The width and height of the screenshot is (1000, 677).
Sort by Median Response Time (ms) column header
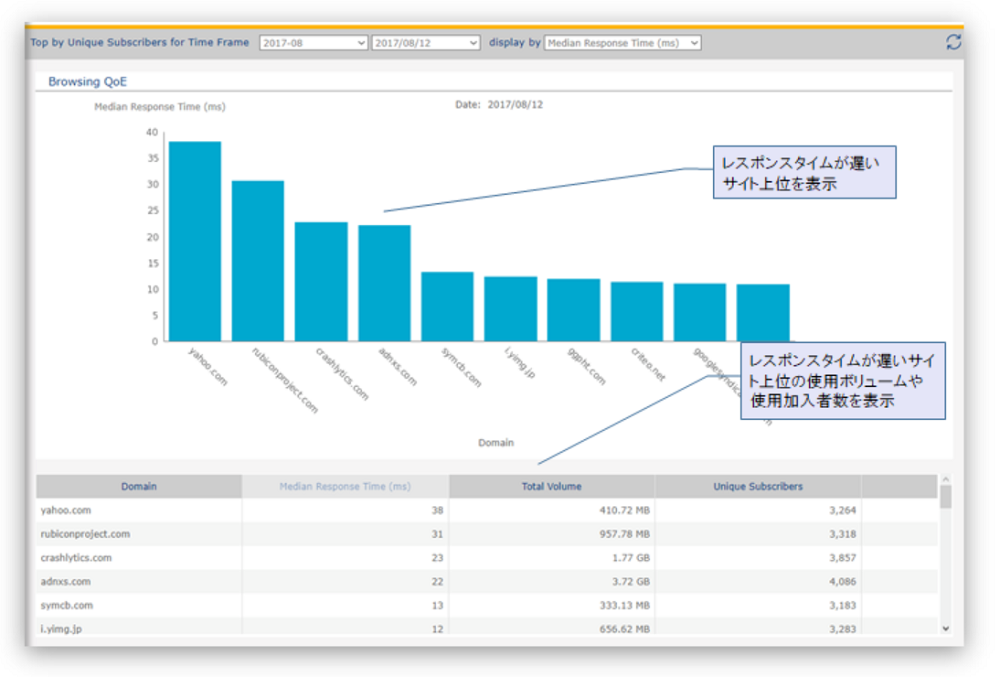coord(345,486)
